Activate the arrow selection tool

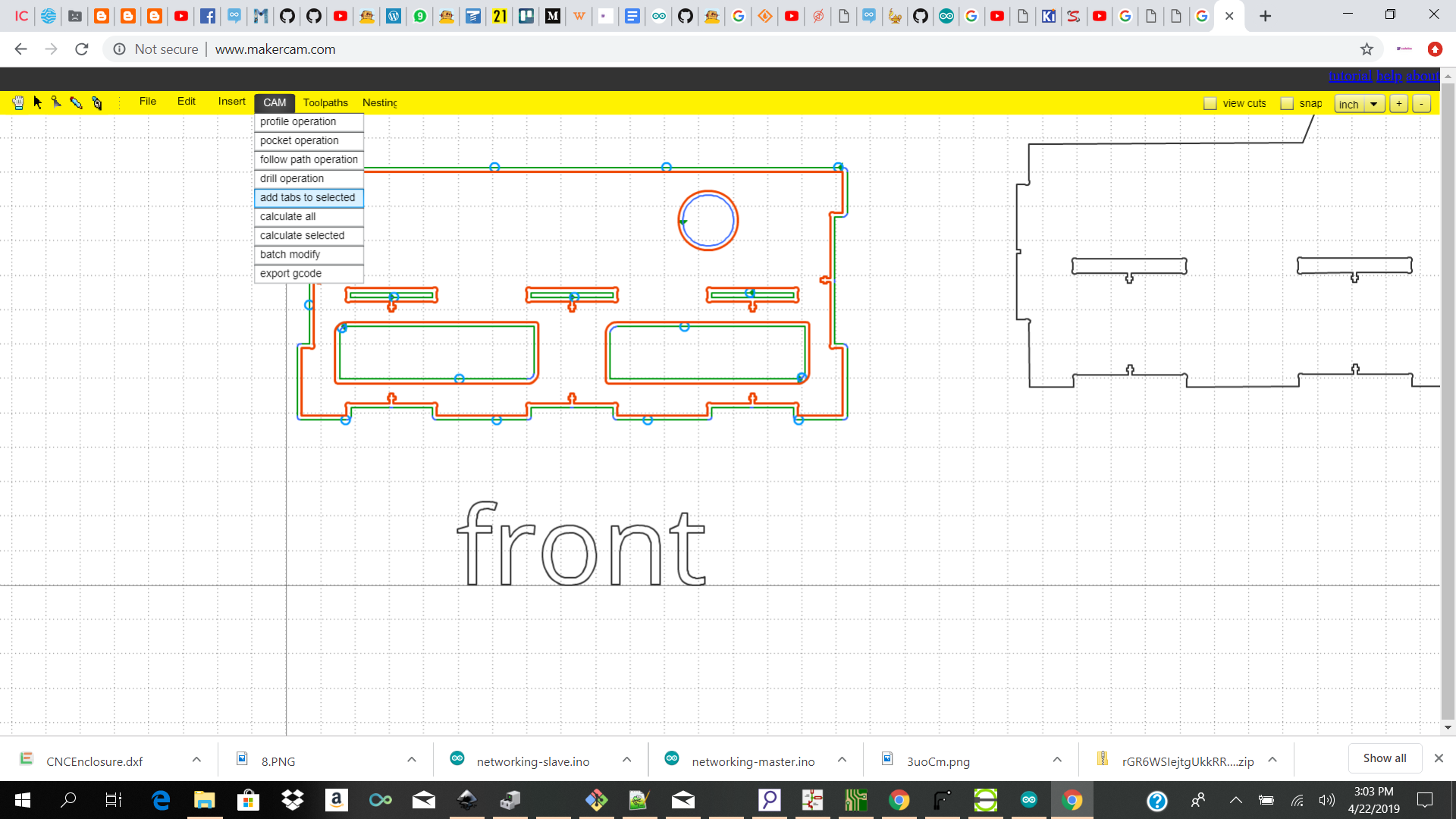36,102
